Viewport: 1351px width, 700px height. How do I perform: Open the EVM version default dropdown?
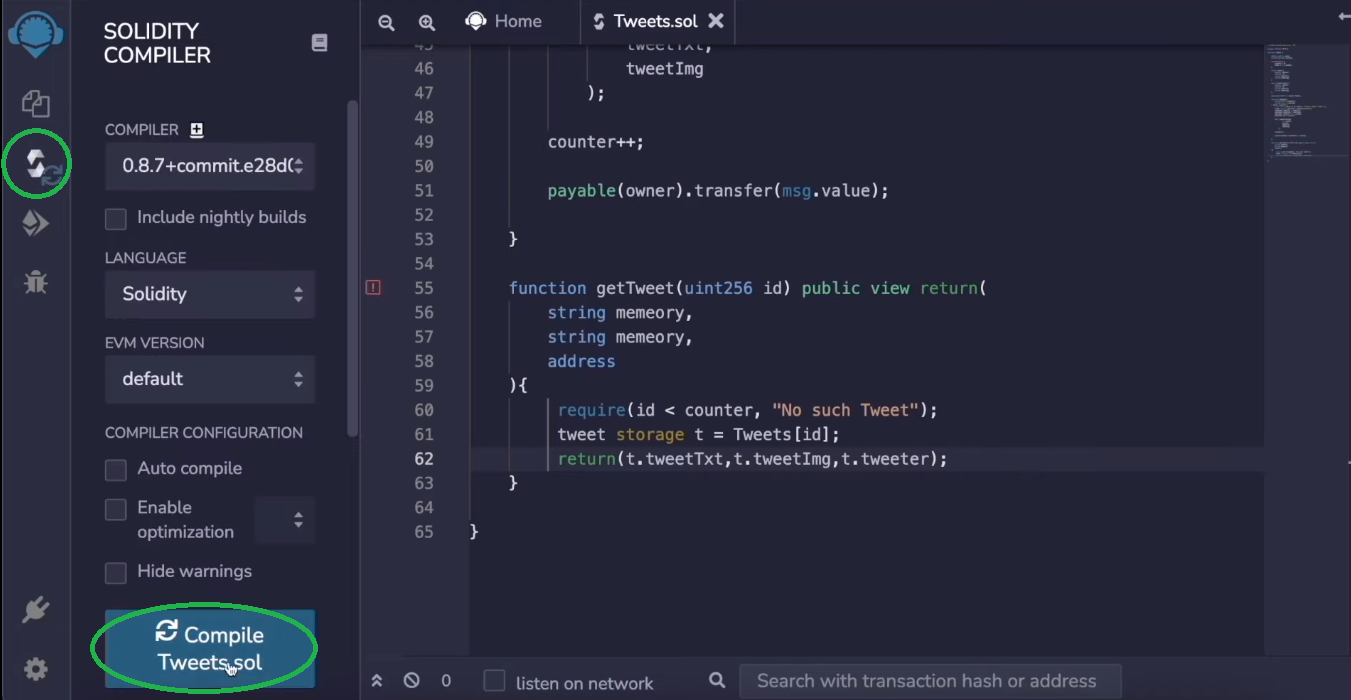click(x=210, y=379)
